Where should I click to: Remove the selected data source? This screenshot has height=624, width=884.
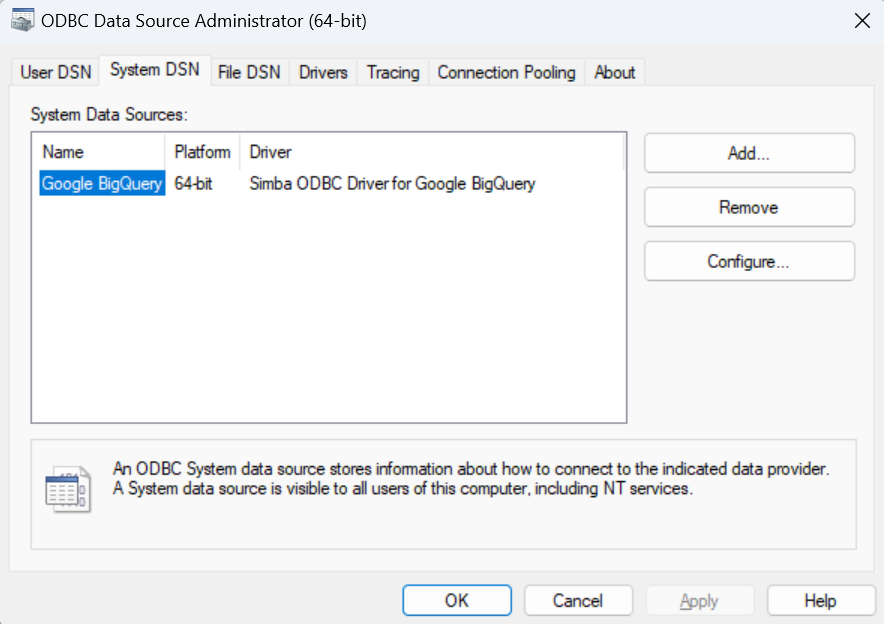tap(749, 207)
